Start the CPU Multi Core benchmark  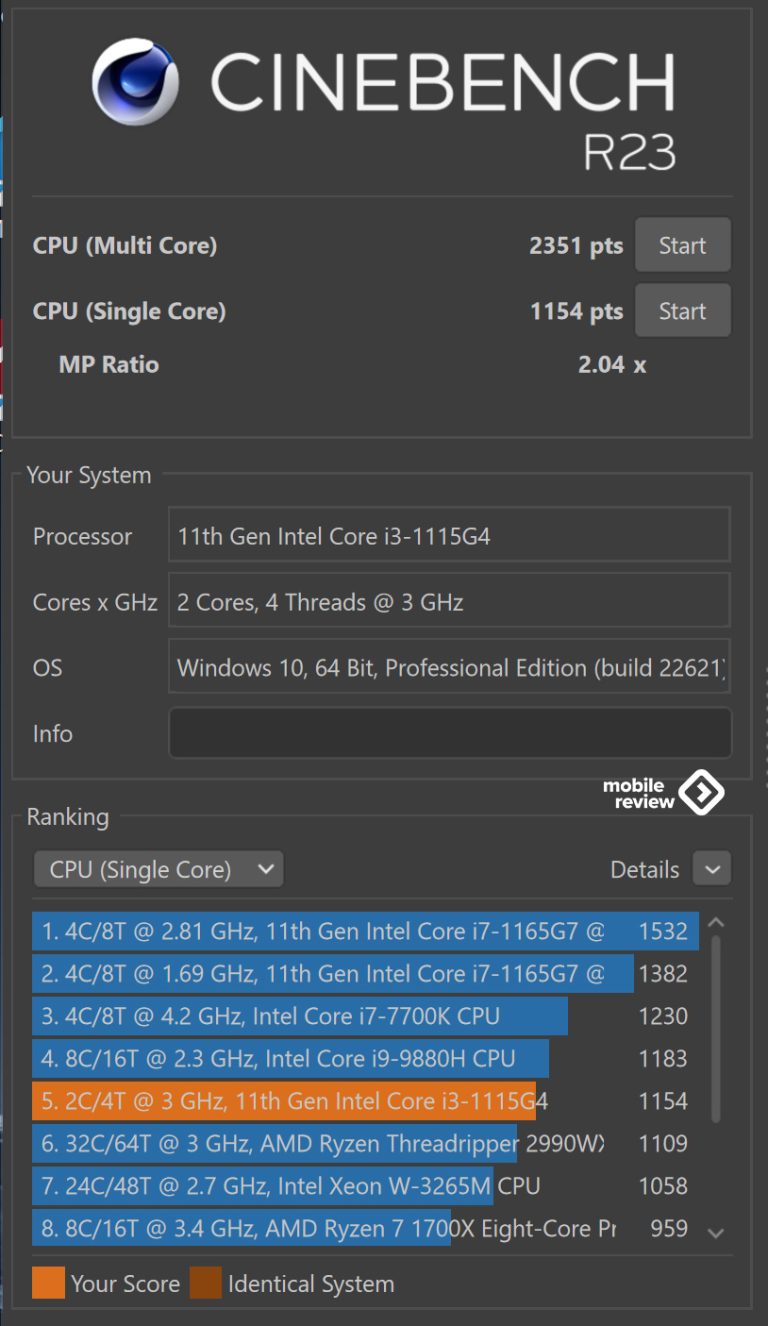click(x=682, y=246)
